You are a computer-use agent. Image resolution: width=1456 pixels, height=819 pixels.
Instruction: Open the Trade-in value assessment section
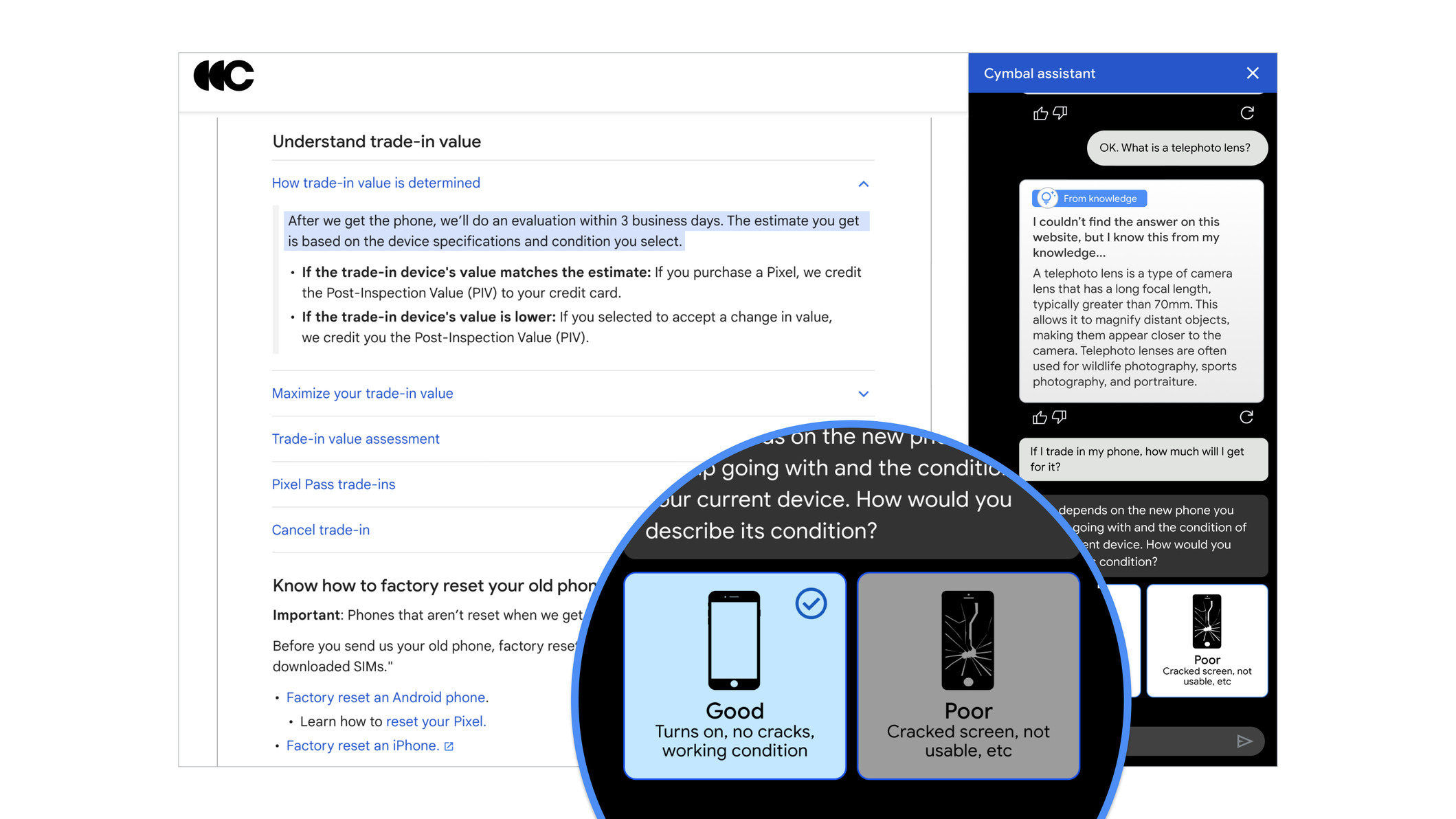(x=355, y=438)
